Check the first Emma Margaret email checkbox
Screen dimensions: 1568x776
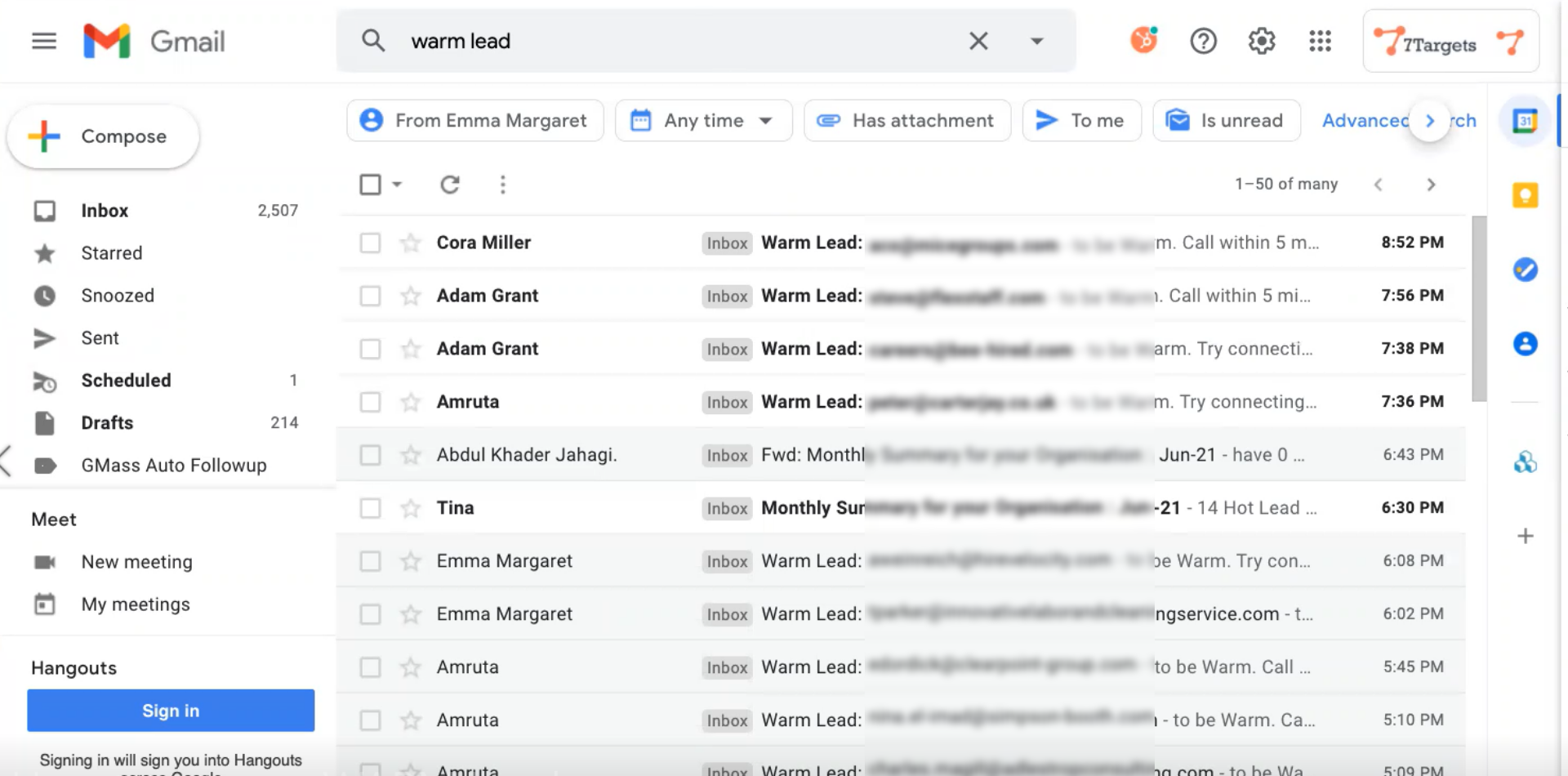pos(370,561)
